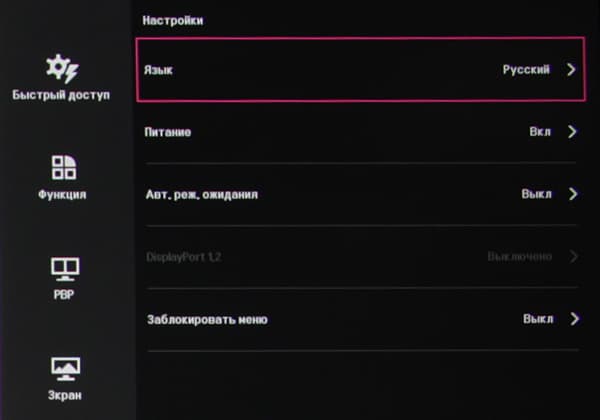The height and width of the screenshot is (420, 600).
Task: Click the Быстрый доступ sidebar label
Action: [61, 96]
